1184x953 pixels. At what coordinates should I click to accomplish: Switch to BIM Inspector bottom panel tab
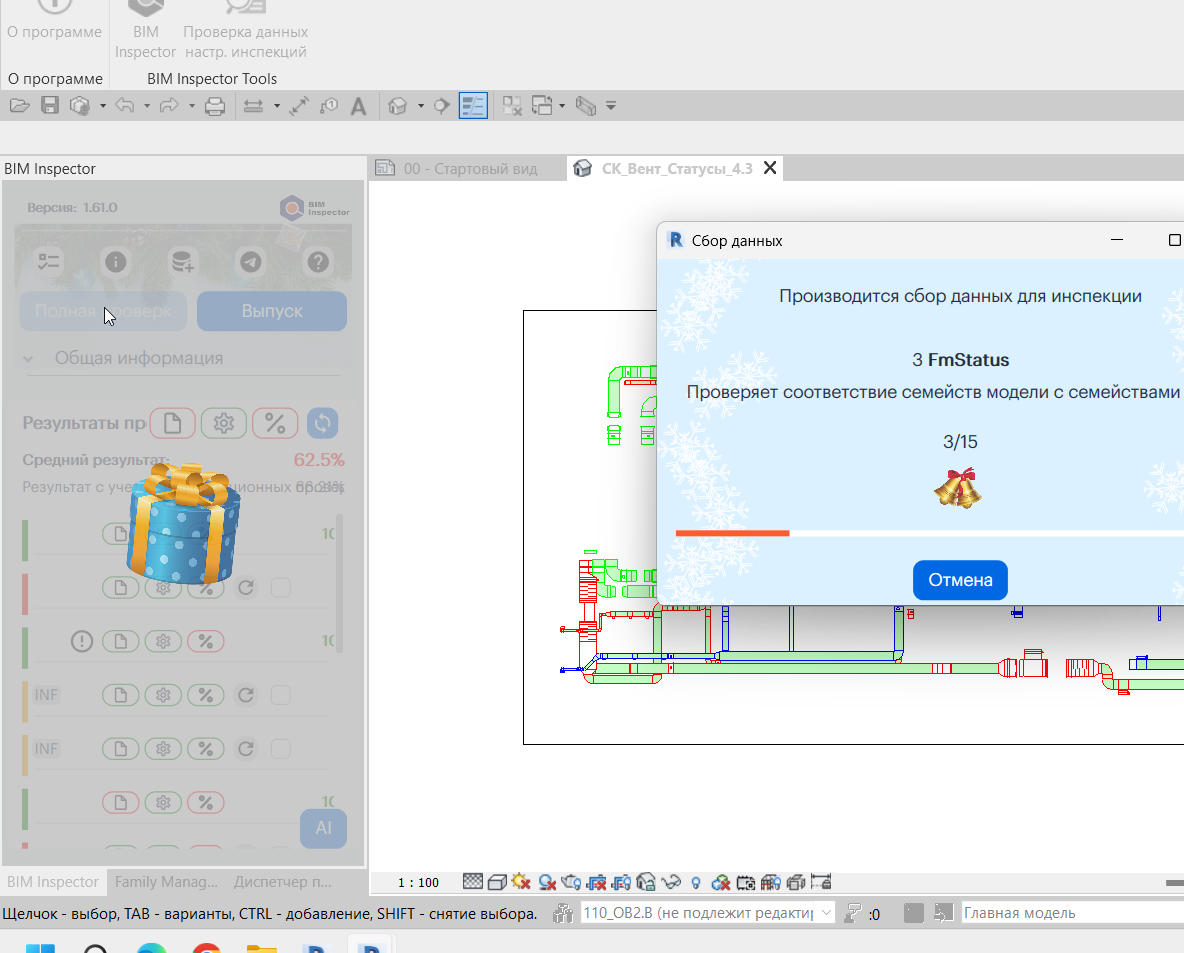[x=53, y=881]
